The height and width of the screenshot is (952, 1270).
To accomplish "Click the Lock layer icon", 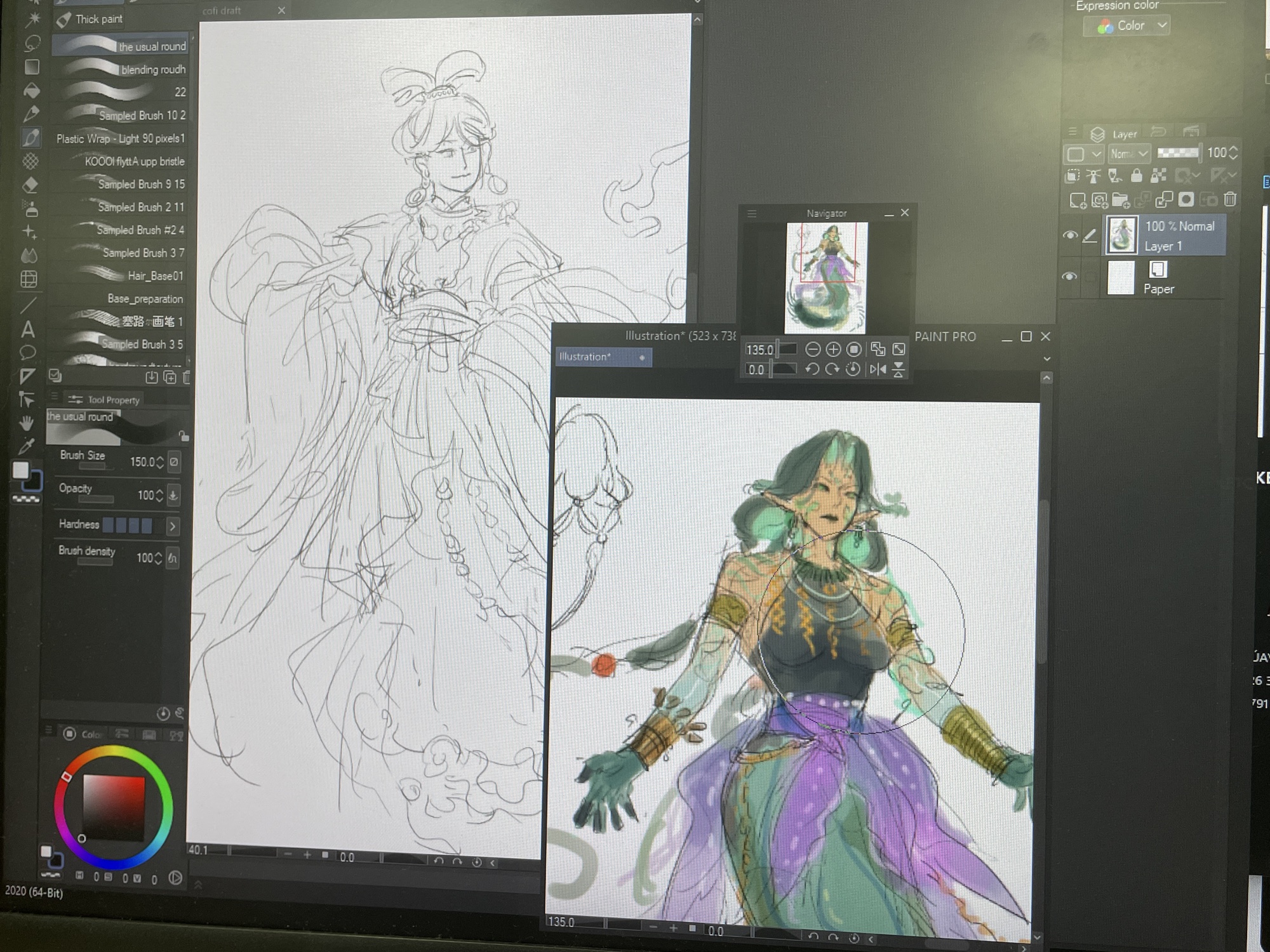I will (x=1137, y=176).
